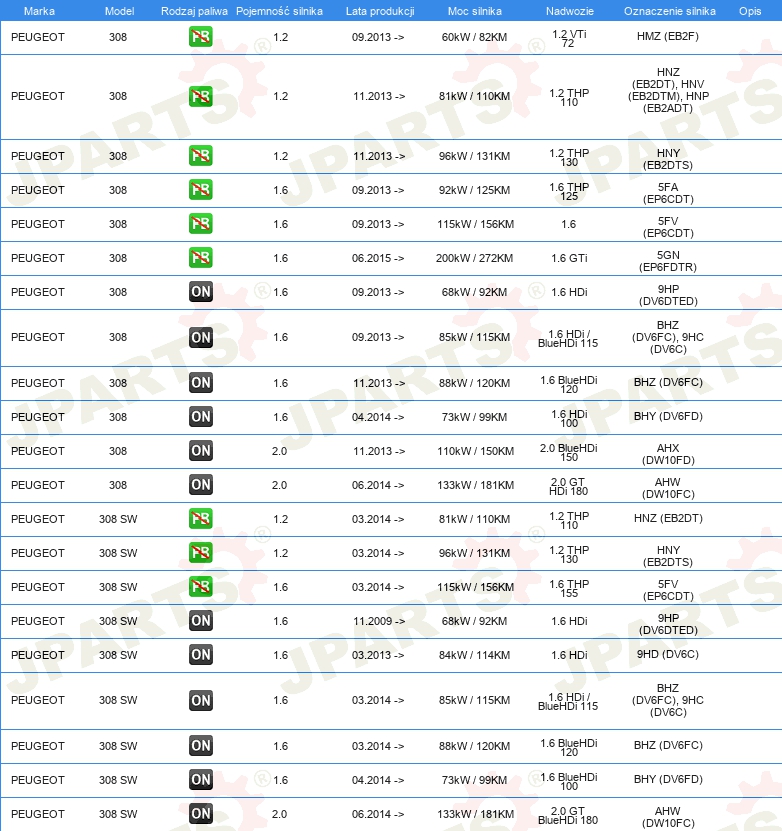Click PEUGEOT in the 60kW / 82KM row
Image resolution: width=782 pixels, height=831 pixels.
click(38, 37)
